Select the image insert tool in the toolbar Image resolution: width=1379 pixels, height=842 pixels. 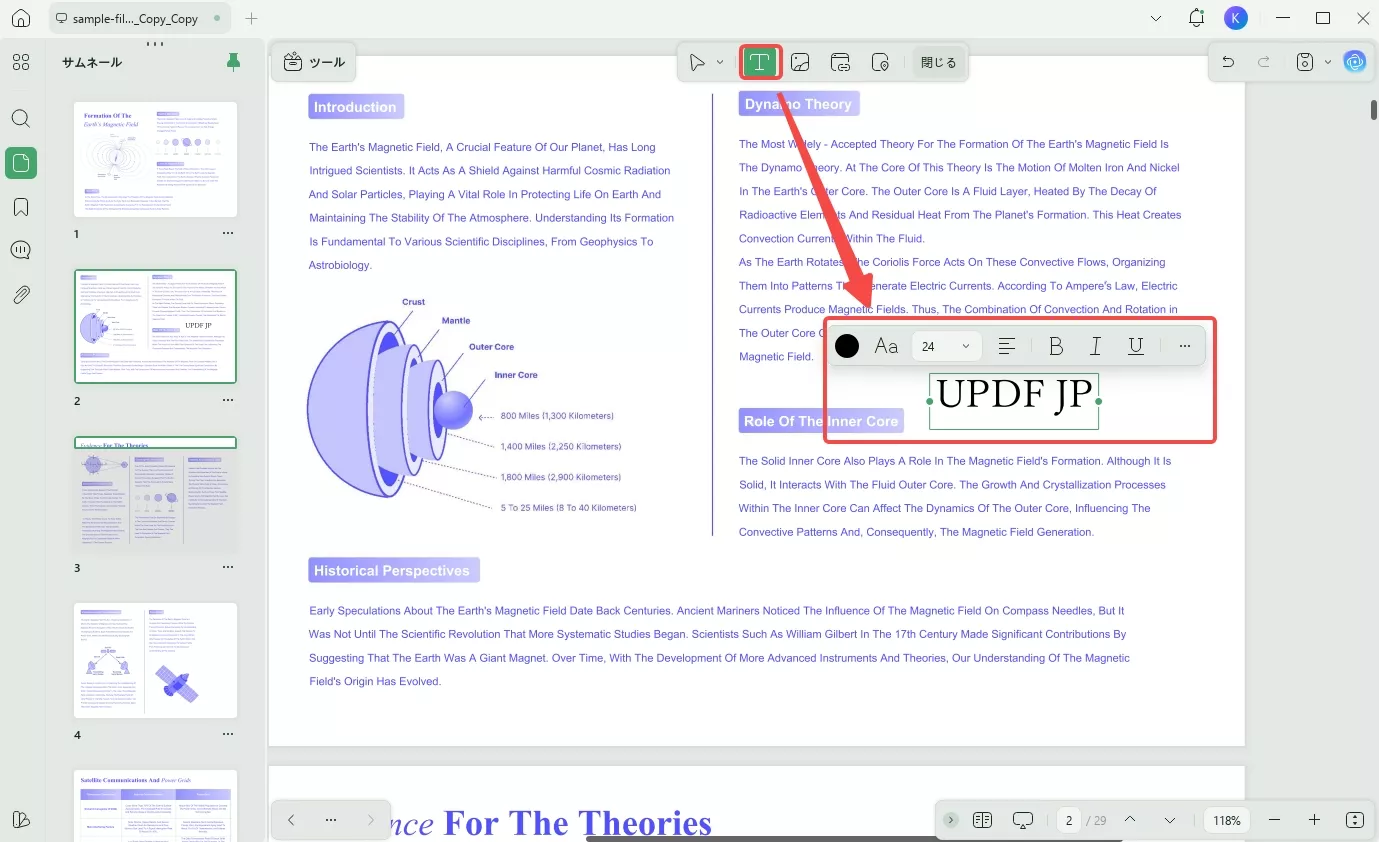[x=800, y=61]
